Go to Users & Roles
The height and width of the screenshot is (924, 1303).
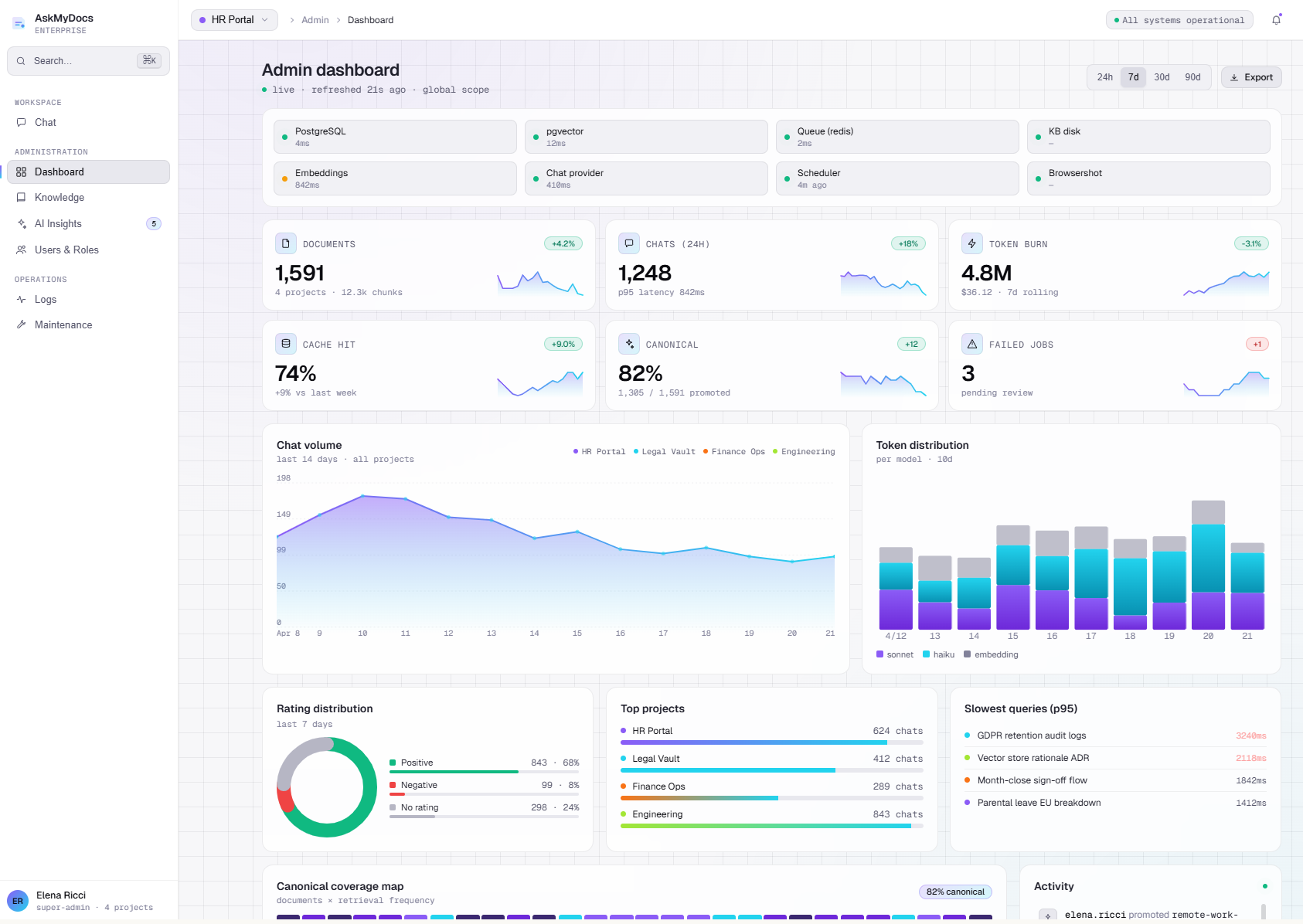point(88,250)
